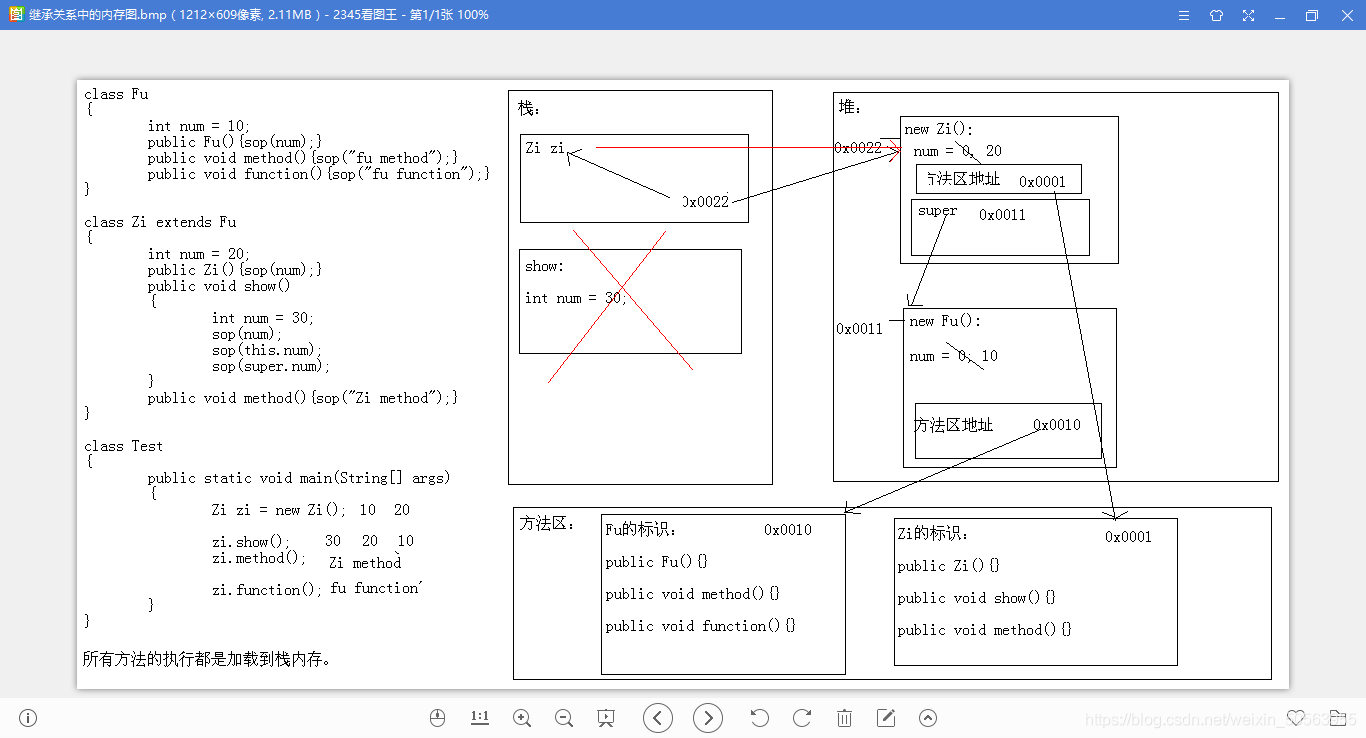Click the "Zi zi" variable in stack
Screen dimensions: 1366x738
545,148
